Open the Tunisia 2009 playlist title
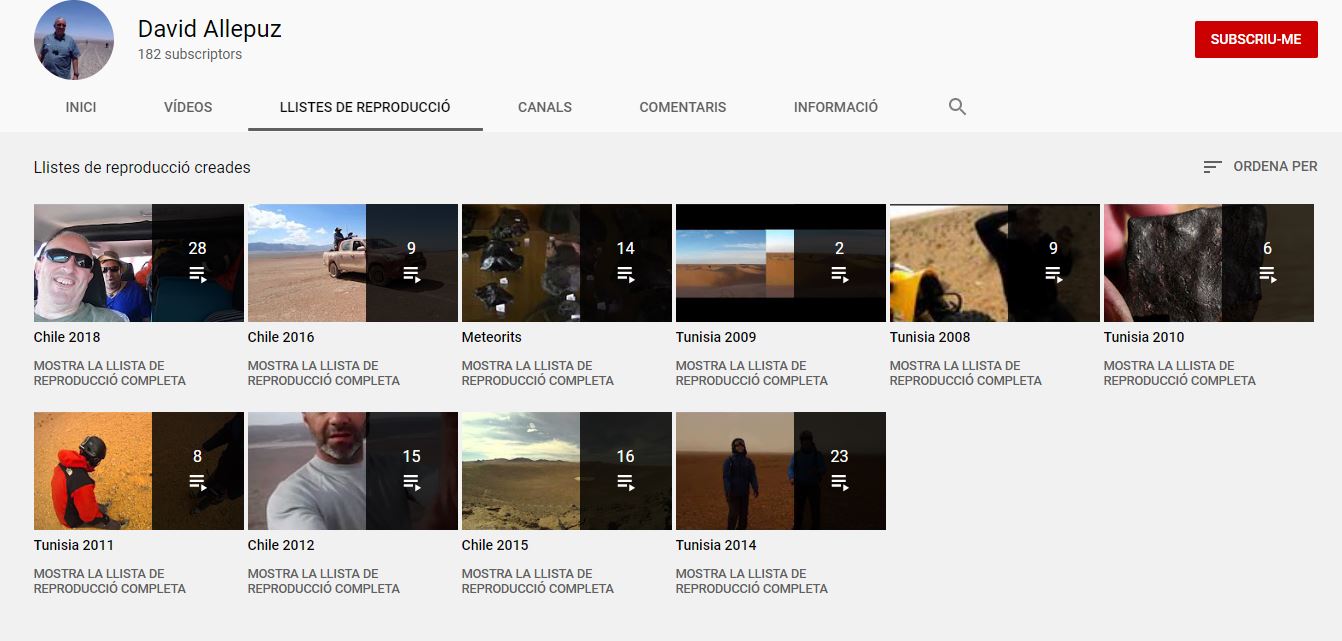 [716, 337]
